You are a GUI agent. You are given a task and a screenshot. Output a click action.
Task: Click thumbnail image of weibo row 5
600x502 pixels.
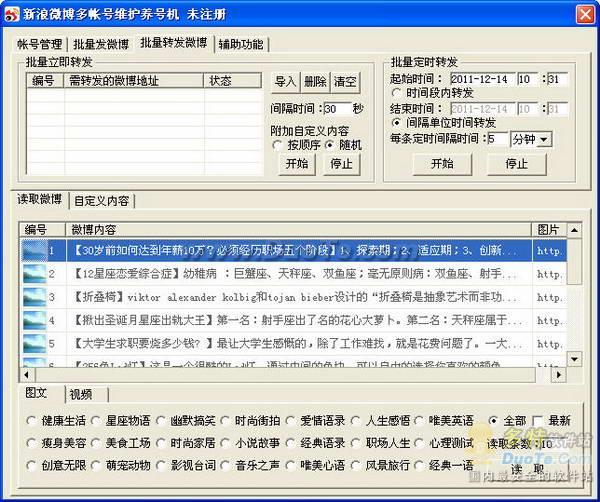pos(34,344)
